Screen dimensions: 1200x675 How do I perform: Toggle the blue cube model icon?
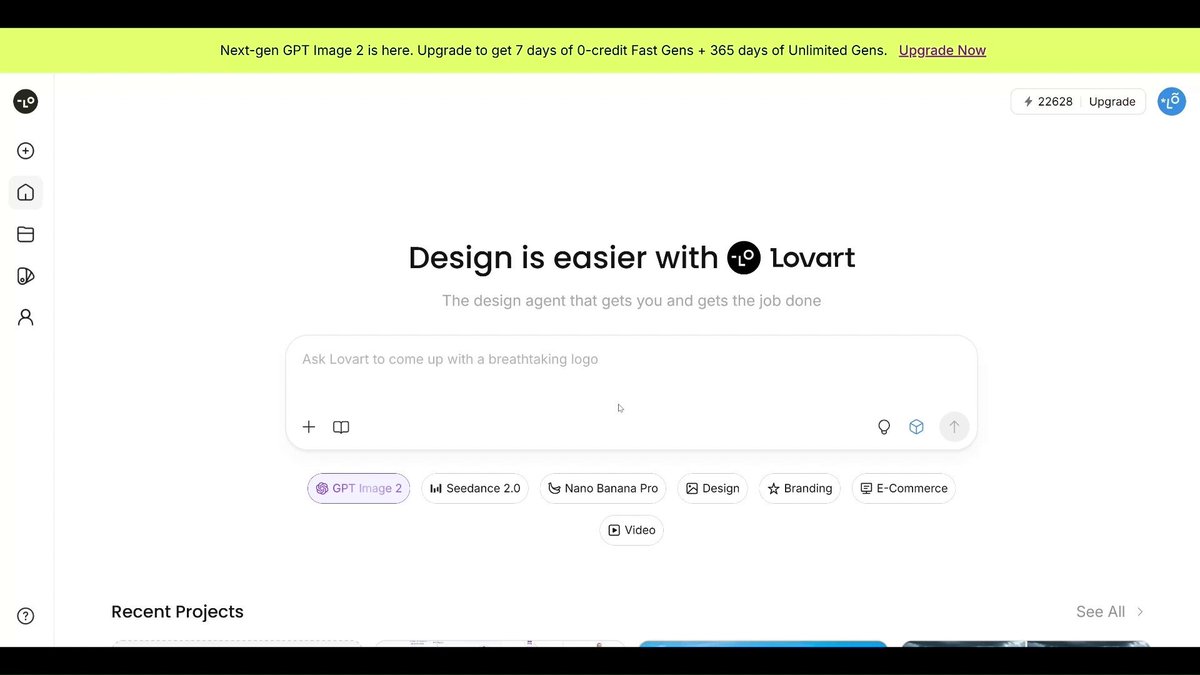[916, 427]
